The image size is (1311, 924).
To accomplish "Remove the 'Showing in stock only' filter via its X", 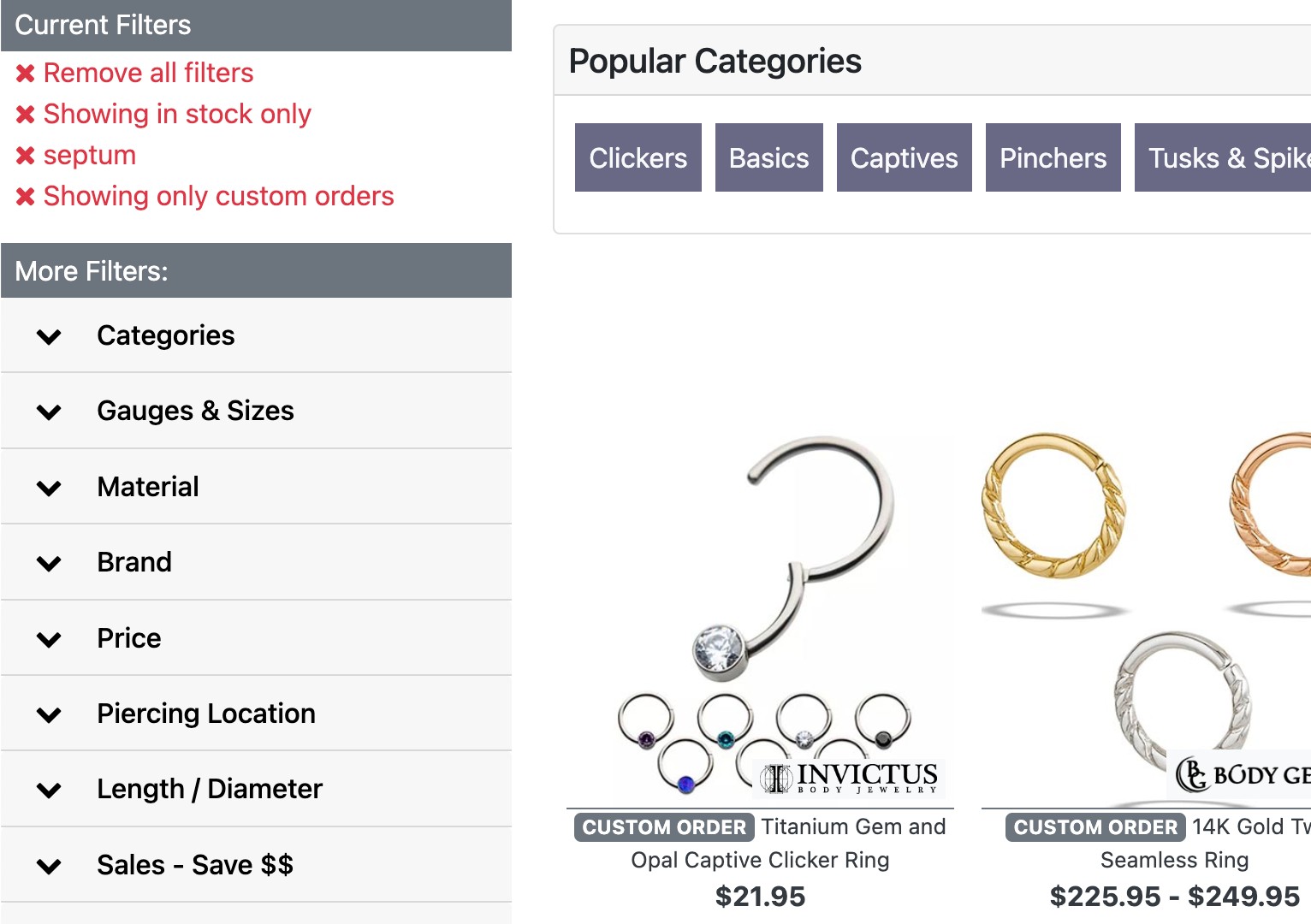I will click(25, 114).
